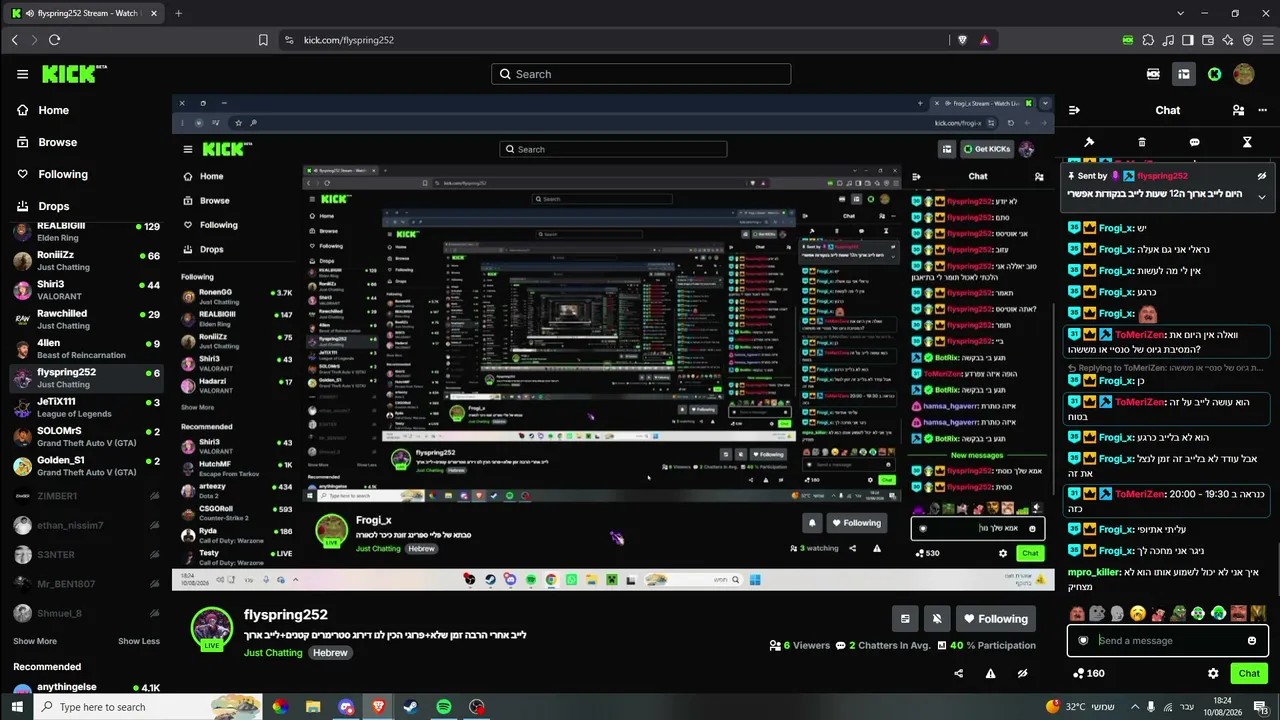1280x720 pixels.
Task: Open the Brave VPN shield icon
Action: (x=1248, y=40)
